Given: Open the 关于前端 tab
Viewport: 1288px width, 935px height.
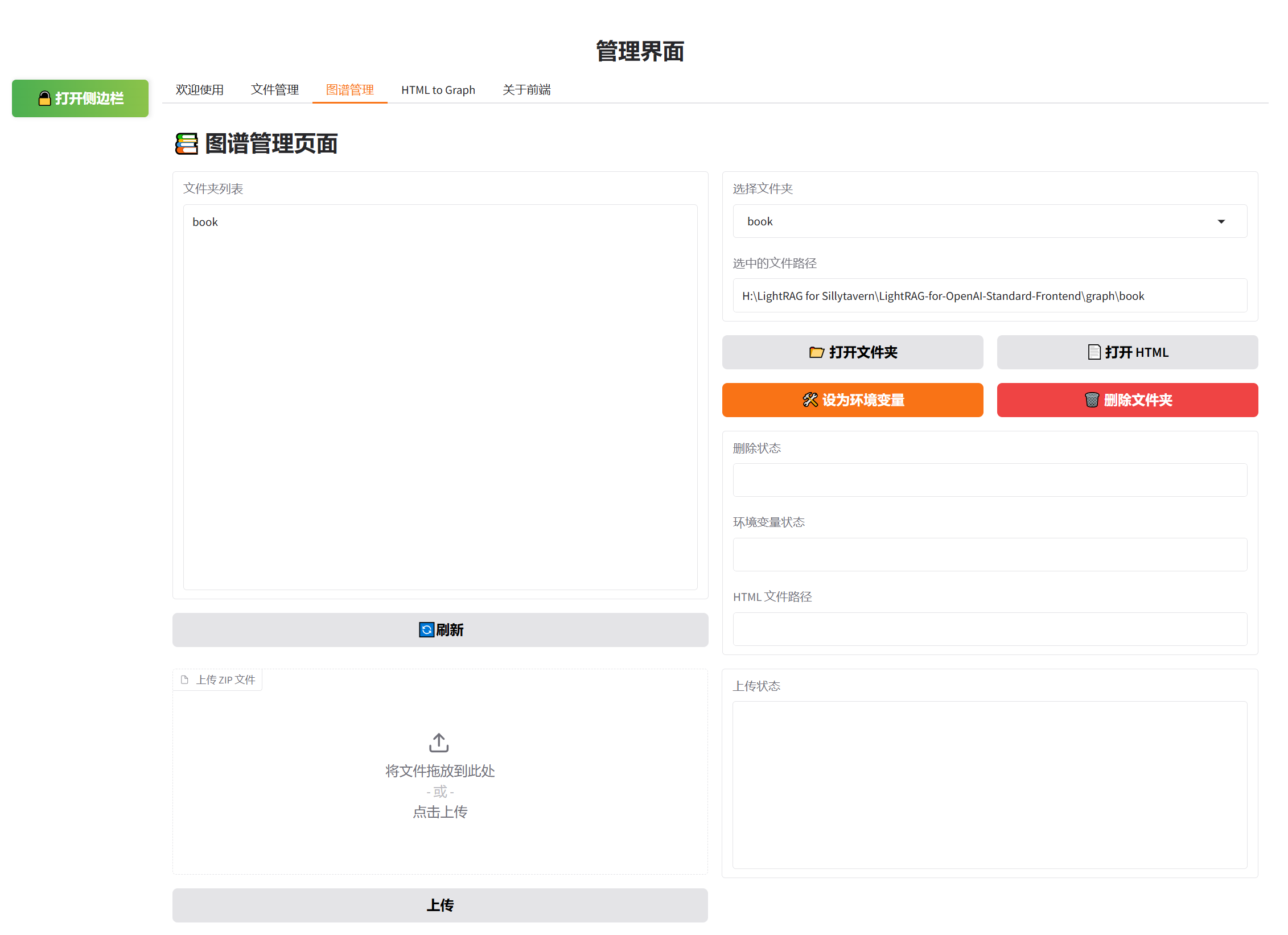Looking at the screenshot, I should click(x=526, y=89).
